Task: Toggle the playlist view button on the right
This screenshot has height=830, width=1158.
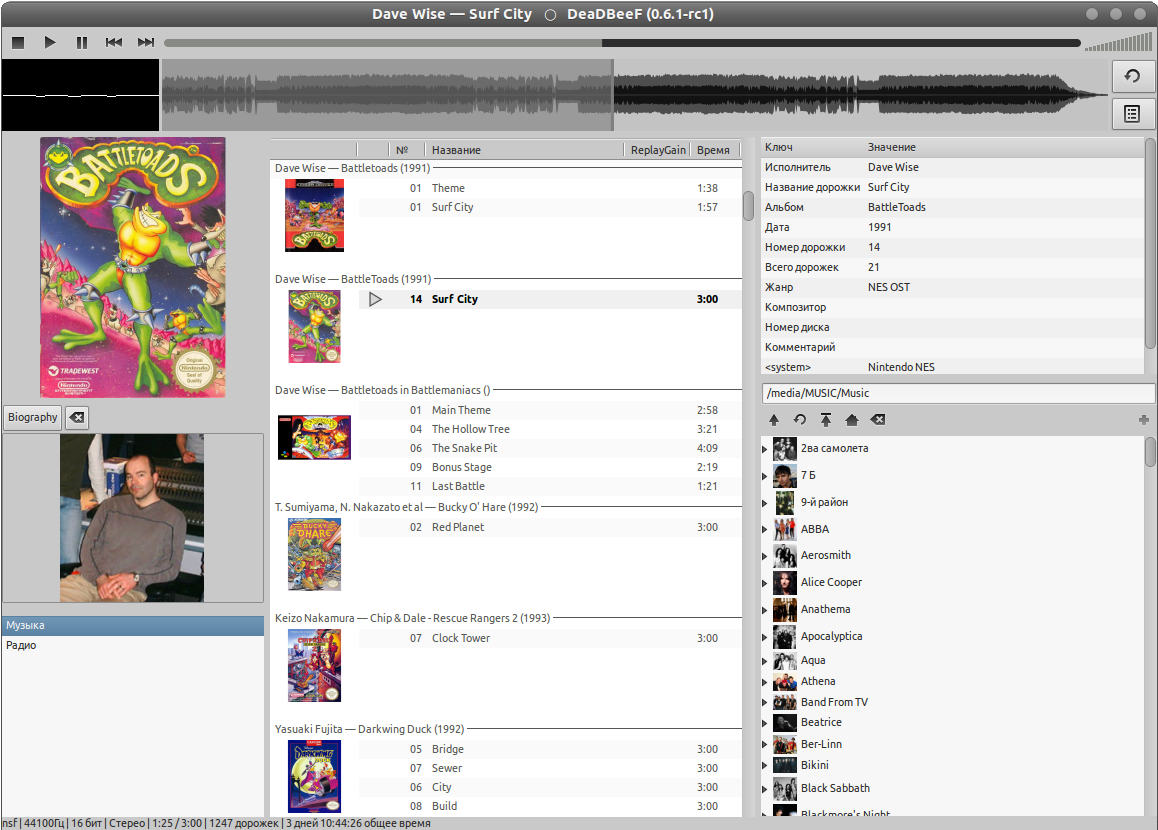Action: (1131, 113)
